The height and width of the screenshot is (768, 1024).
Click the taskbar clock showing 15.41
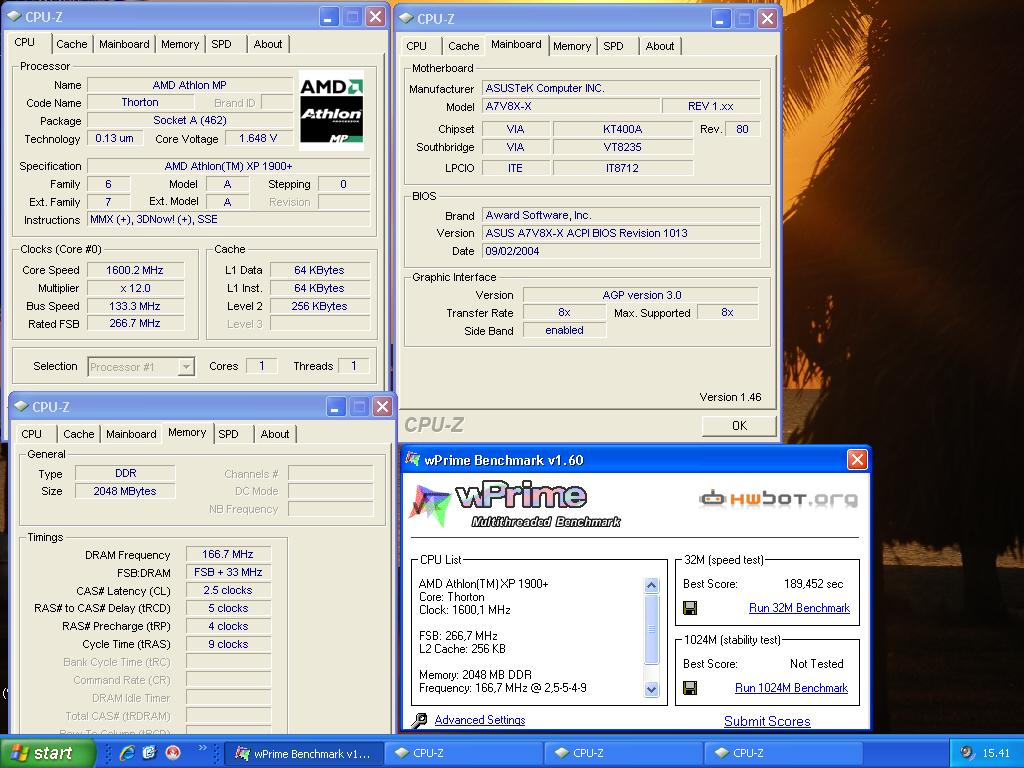click(997, 753)
